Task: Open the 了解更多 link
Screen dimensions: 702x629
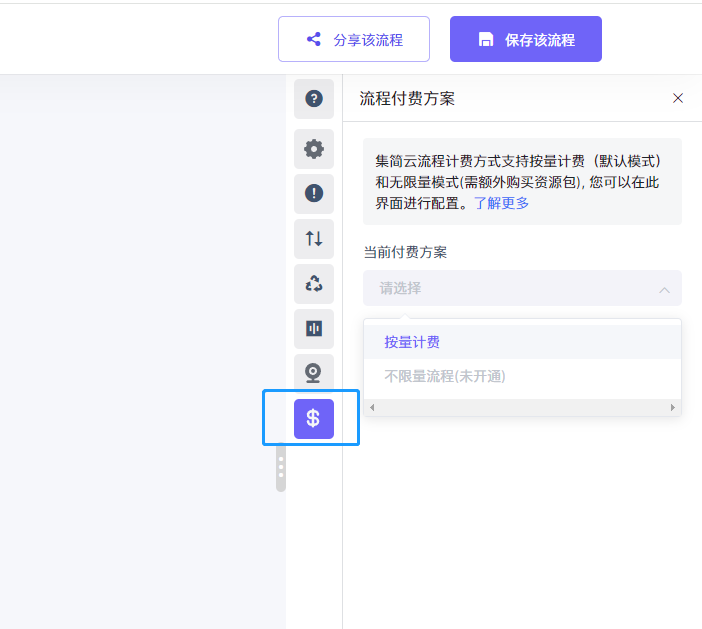Action: (501, 203)
